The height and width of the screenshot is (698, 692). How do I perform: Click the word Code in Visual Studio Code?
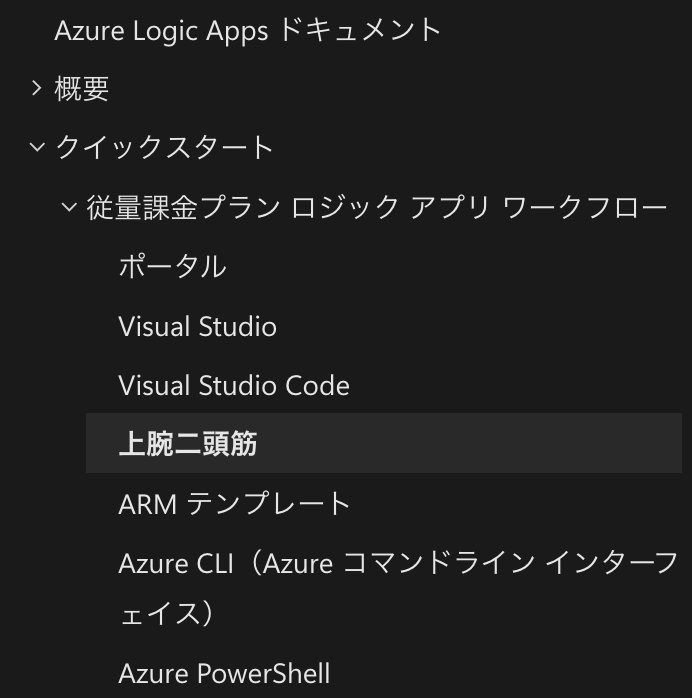[317, 385]
